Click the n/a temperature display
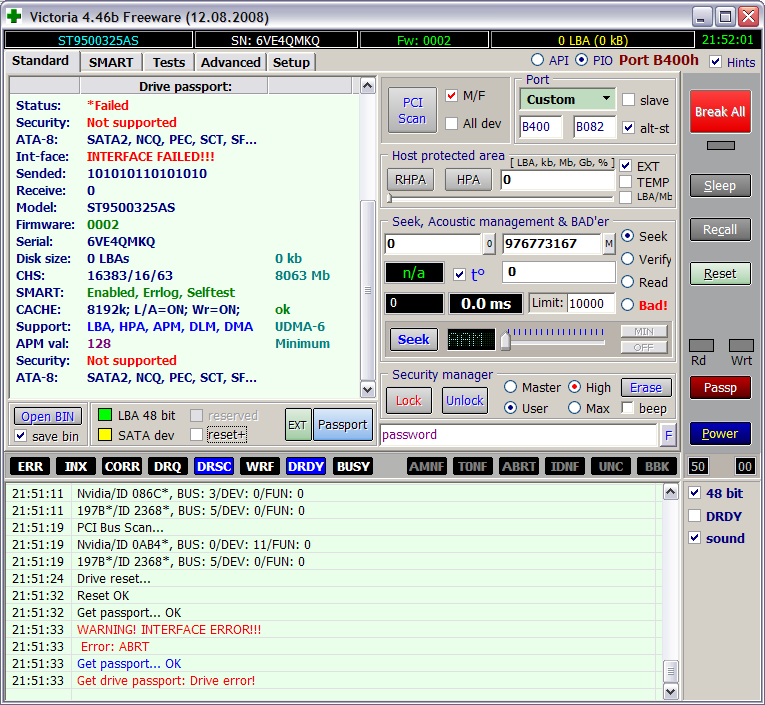Screen dimensions: 765x705 tap(414, 273)
